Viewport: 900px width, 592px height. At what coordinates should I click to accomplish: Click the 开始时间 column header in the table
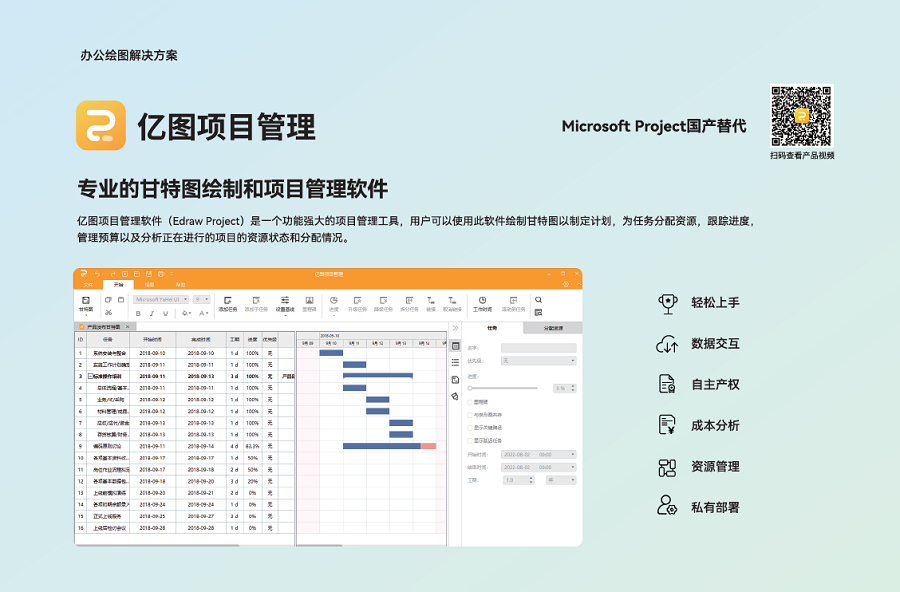pos(153,339)
